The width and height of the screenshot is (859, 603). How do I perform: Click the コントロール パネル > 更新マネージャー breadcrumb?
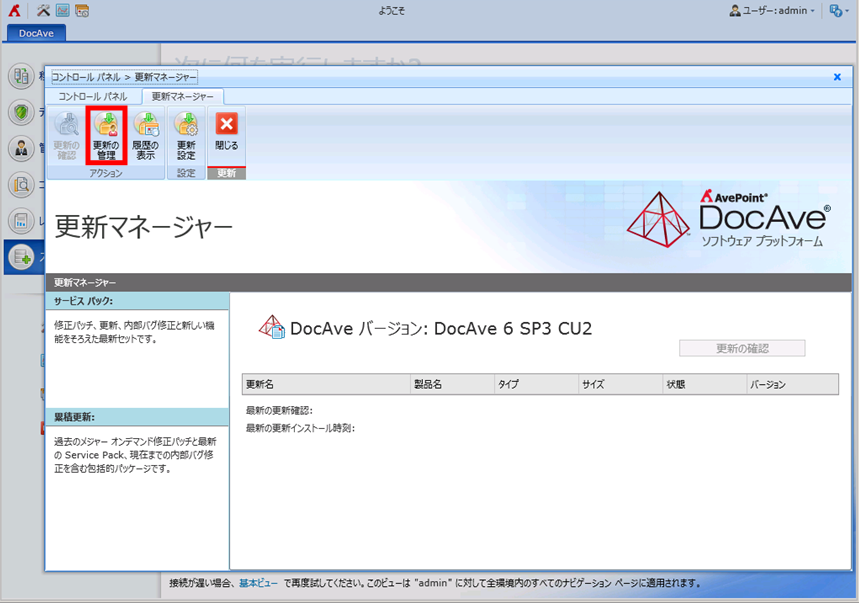pyautogui.click(x=124, y=77)
